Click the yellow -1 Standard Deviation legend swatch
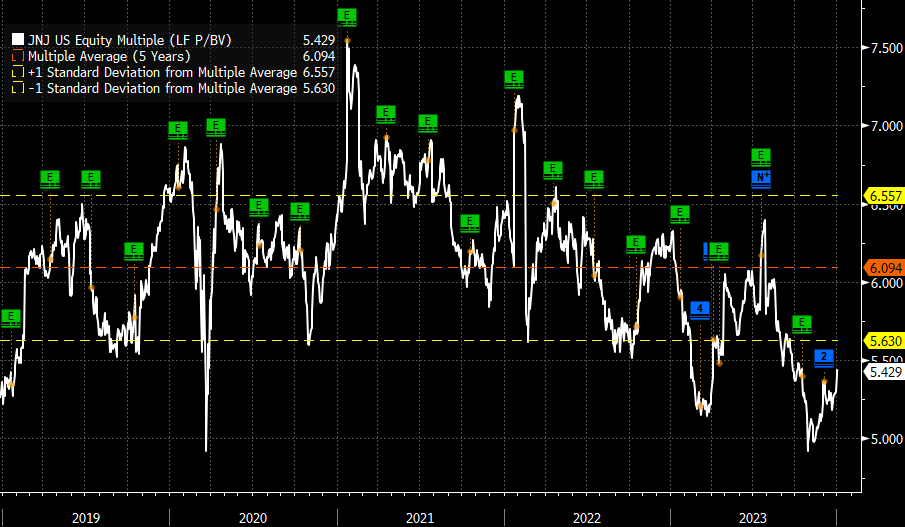Screen dimensions: 905x527 point(18,88)
